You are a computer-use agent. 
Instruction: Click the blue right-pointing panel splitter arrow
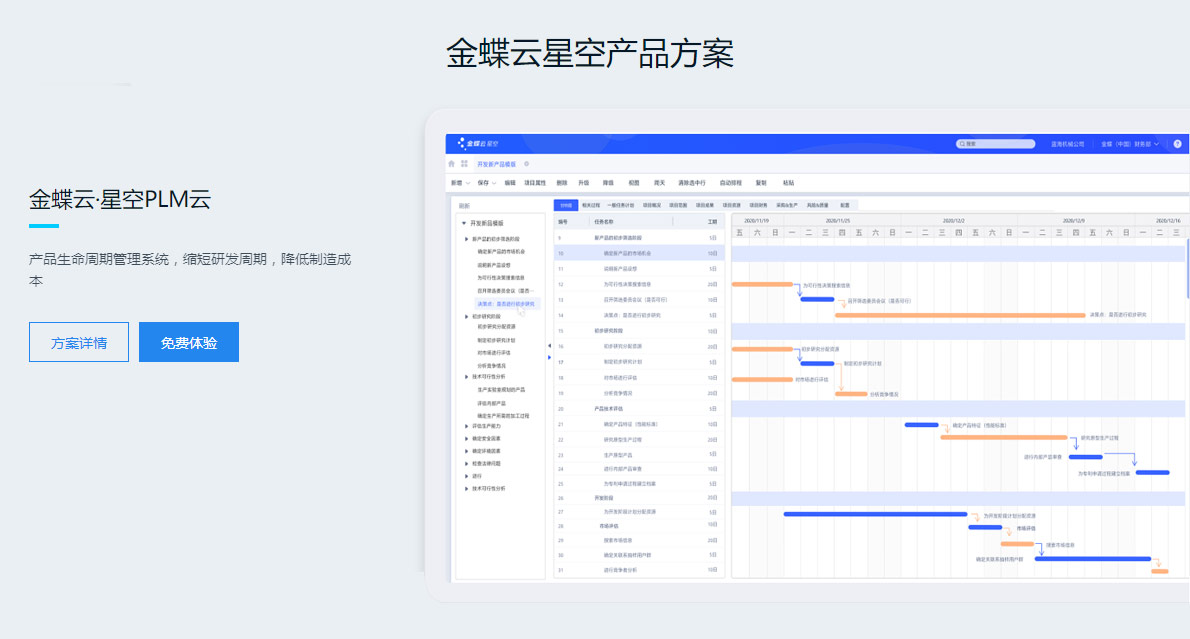click(x=549, y=357)
